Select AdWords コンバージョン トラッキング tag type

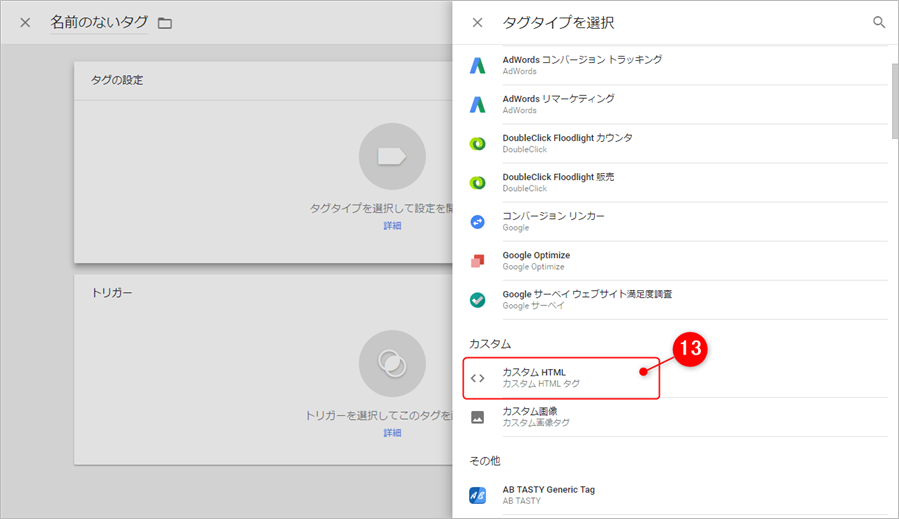678,65
